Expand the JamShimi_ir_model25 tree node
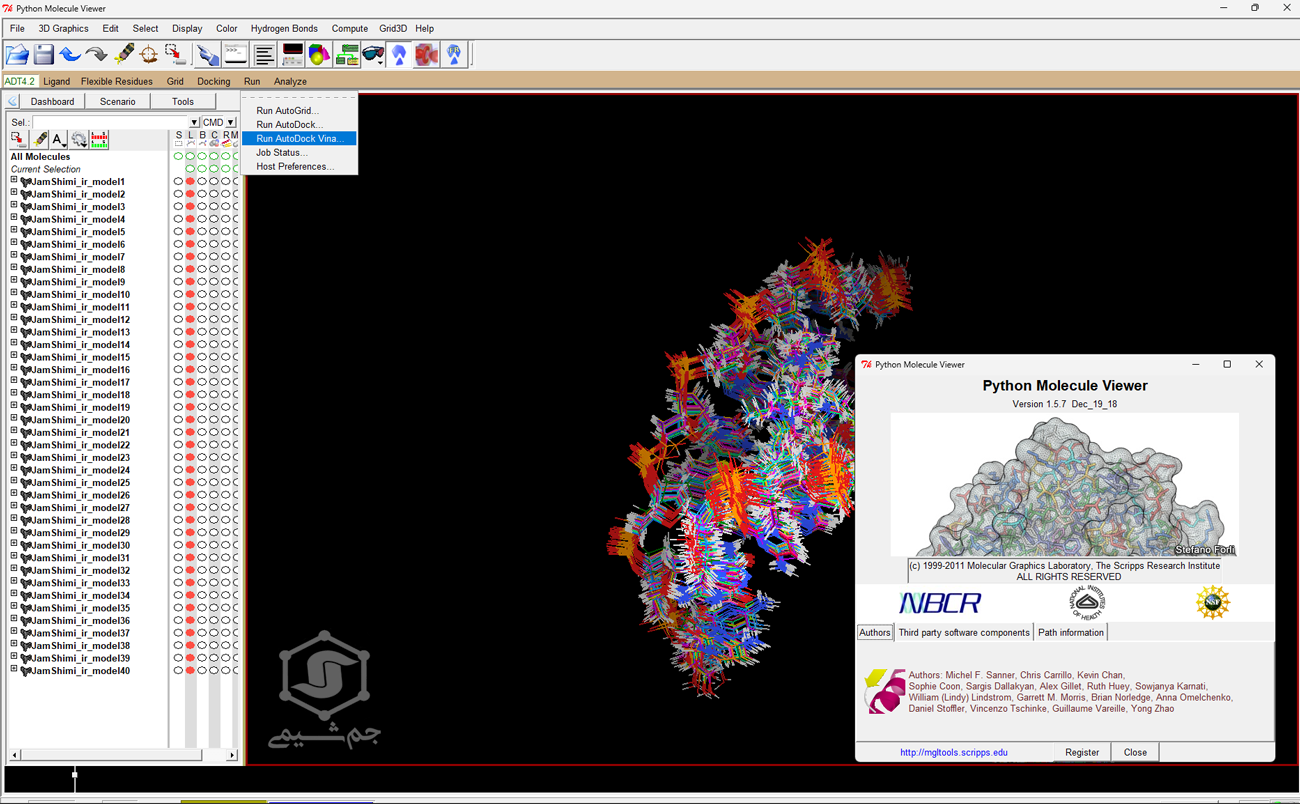 [x=14, y=482]
